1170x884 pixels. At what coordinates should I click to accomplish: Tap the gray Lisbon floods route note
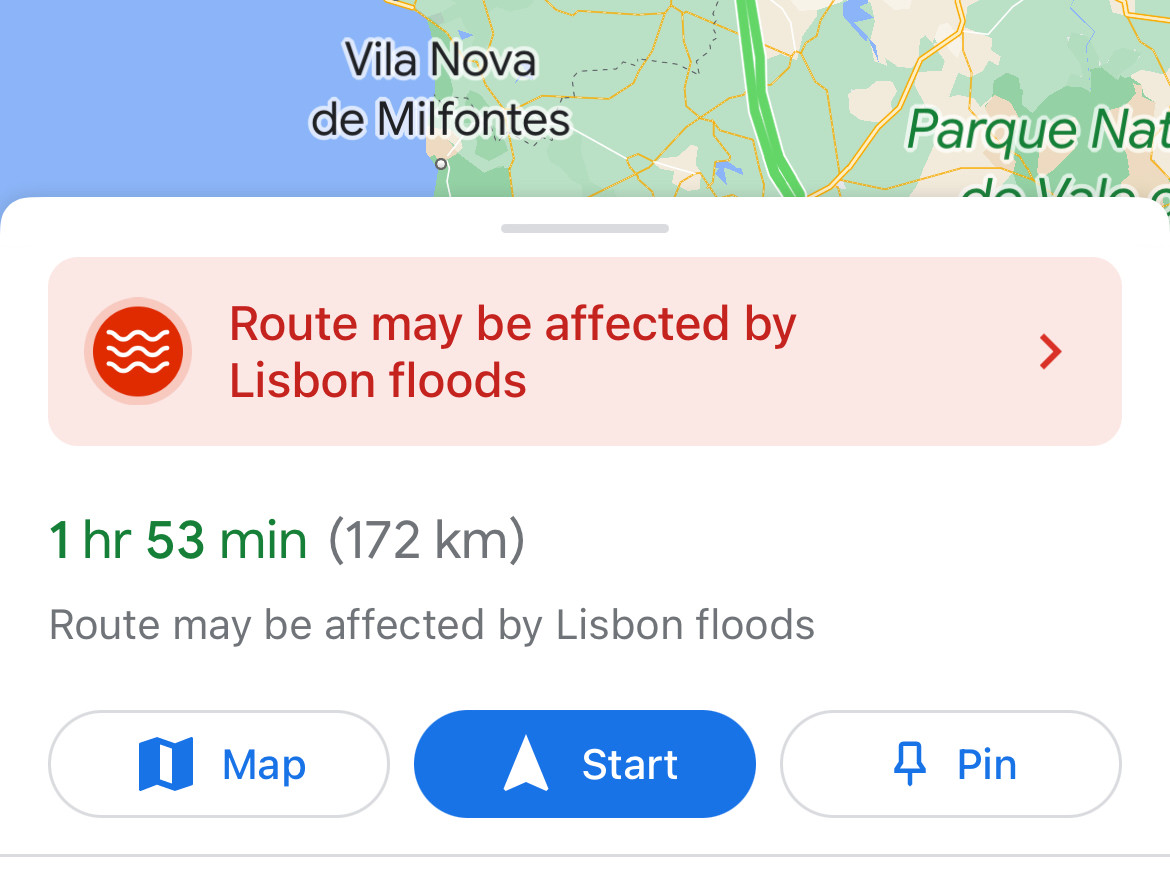pyautogui.click(x=432, y=626)
